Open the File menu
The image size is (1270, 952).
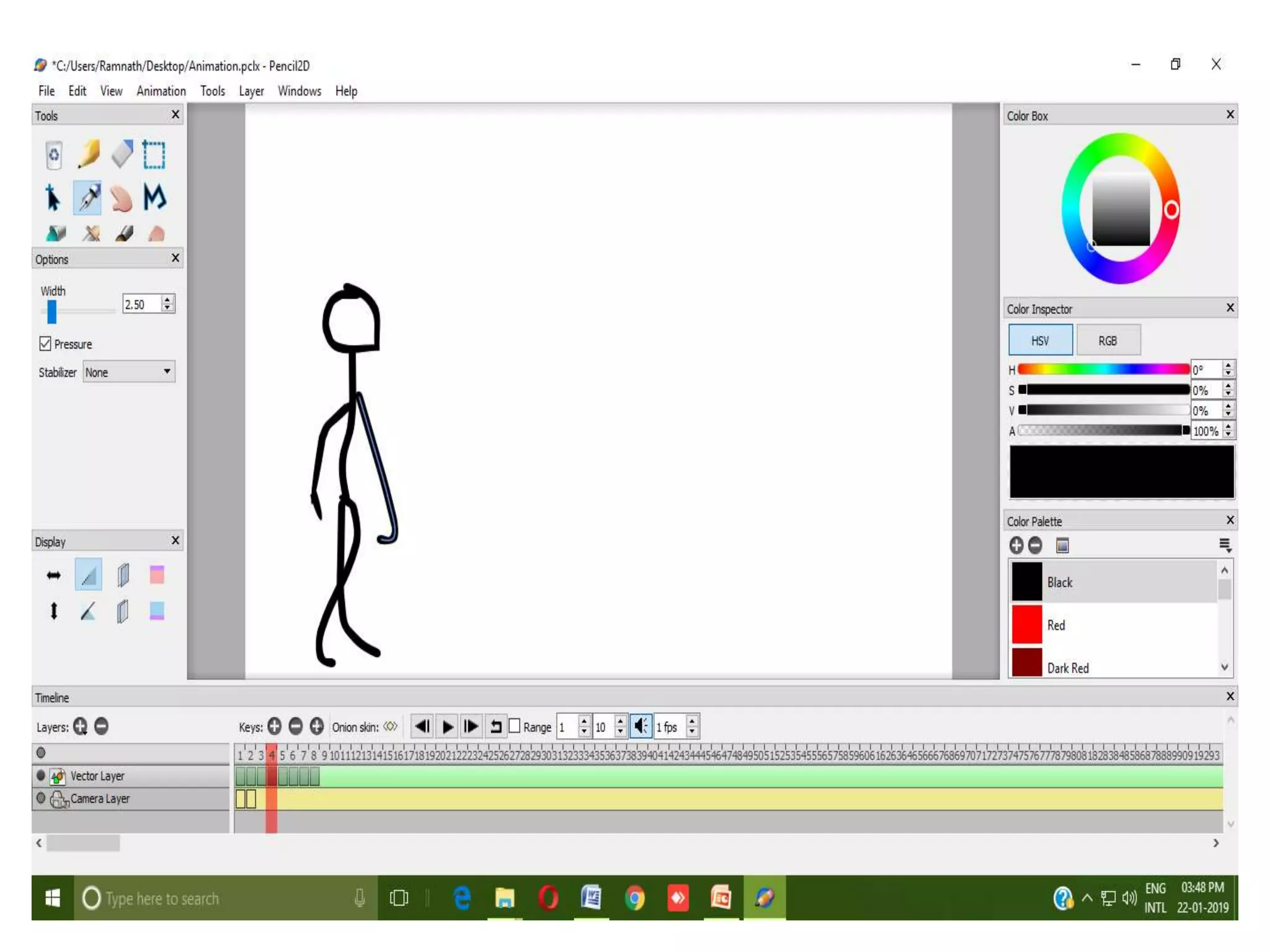point(47,91)
